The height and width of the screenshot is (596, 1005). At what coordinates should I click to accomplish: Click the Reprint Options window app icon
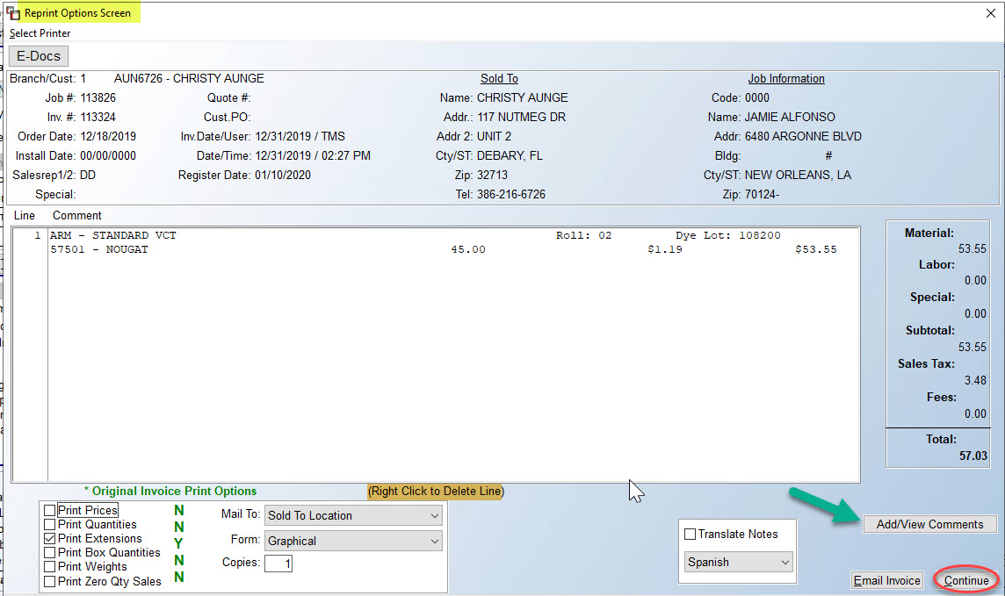pos(13,13)
